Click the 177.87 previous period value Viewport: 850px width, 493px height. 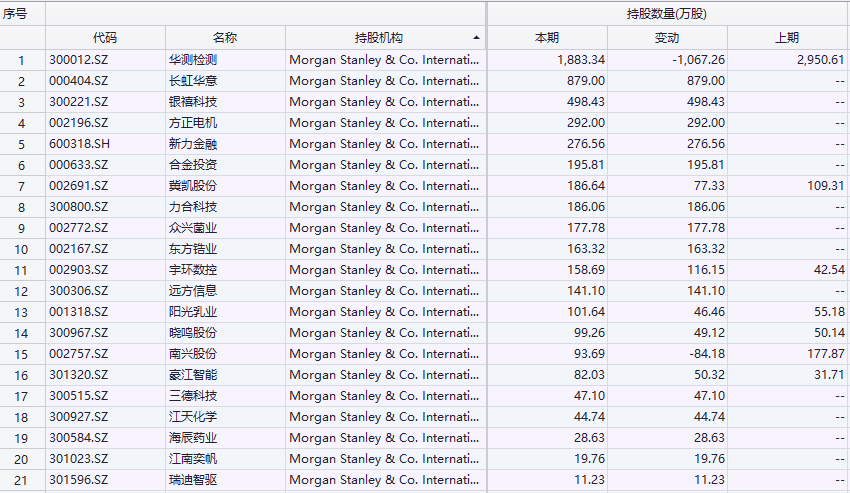click(826, 354)
